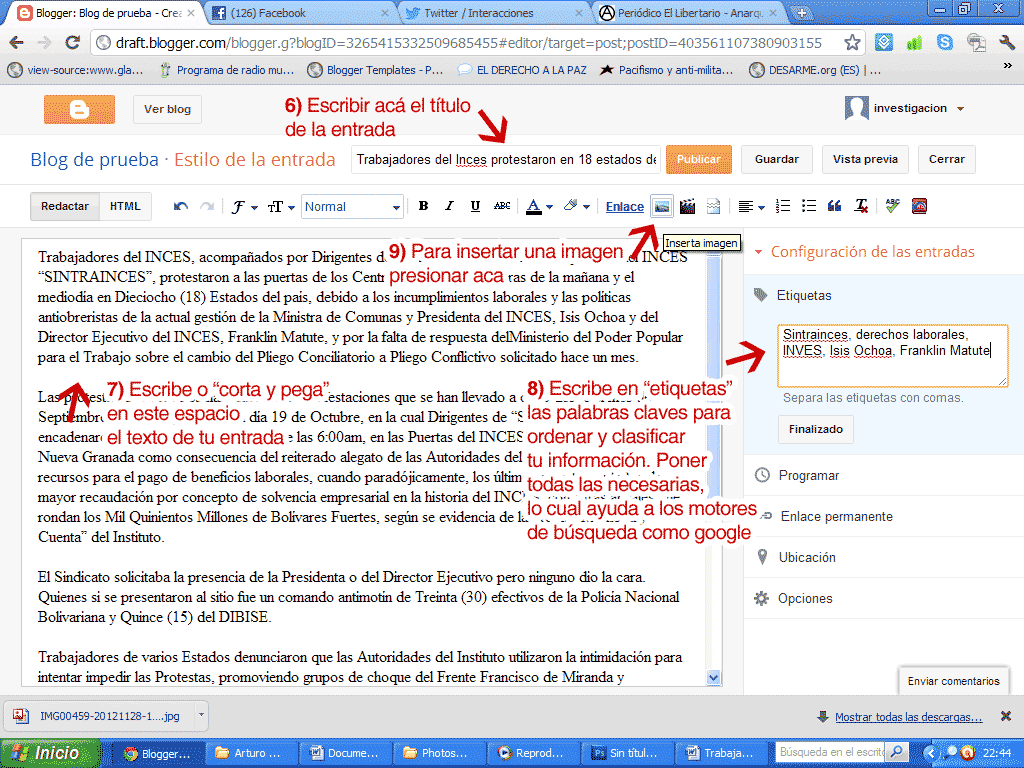This screenshot has height=768, width=1024.
Task: Switch to HTML editing mode
Action: point(125,207)
